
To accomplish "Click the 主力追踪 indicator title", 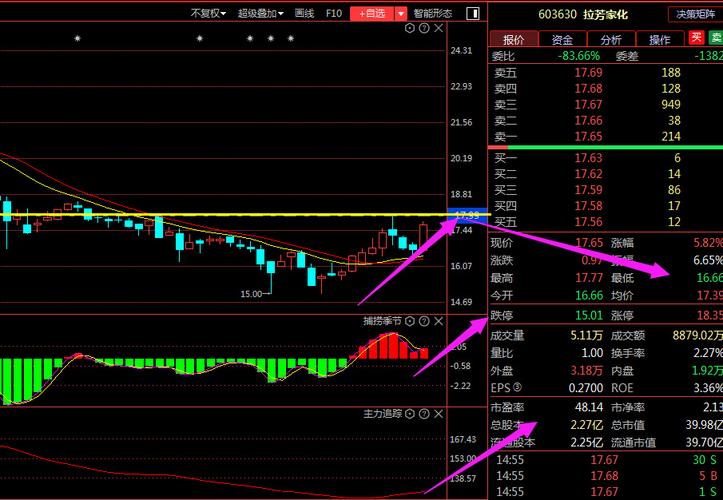I will point(382,414).
